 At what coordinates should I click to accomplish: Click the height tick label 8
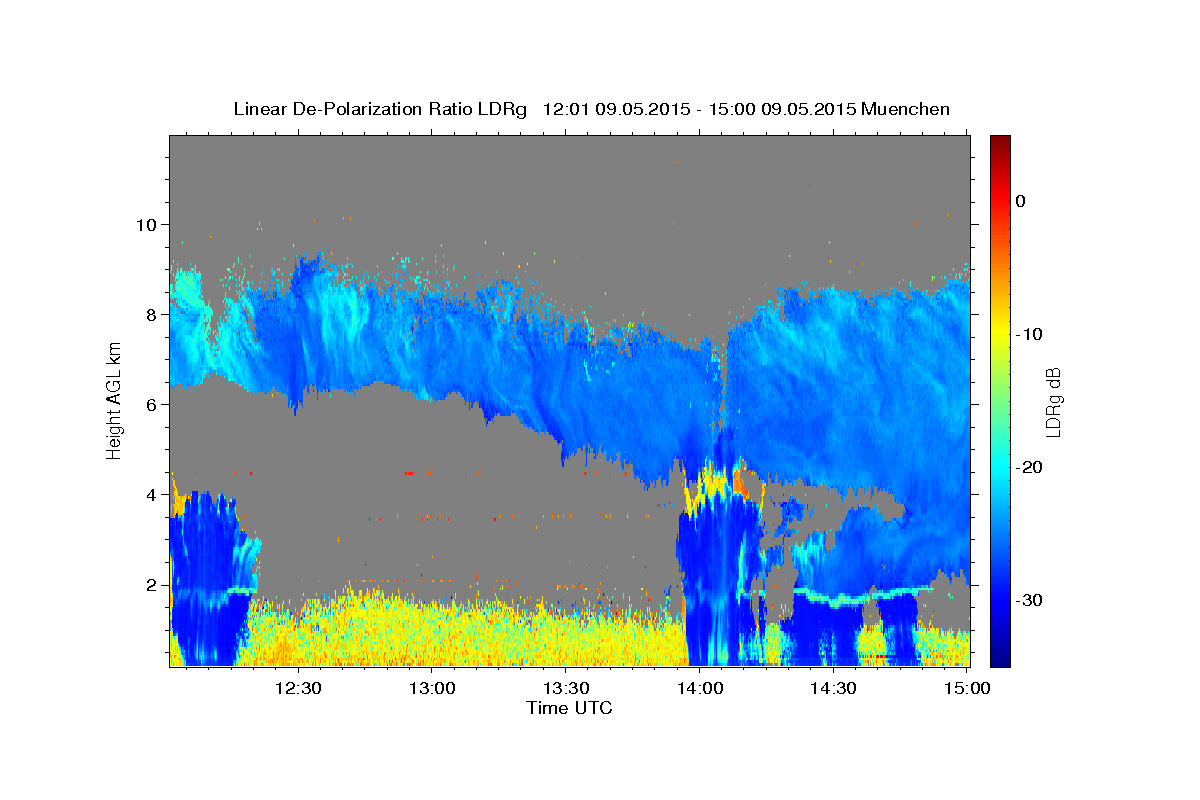pos(153,314)
